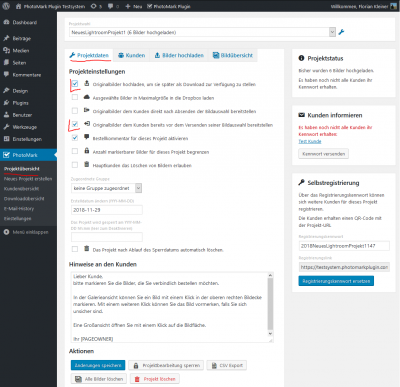
Task: Open the site home icon PhotoMark Plugin Testsystem
Action: (x=50, y=6)
